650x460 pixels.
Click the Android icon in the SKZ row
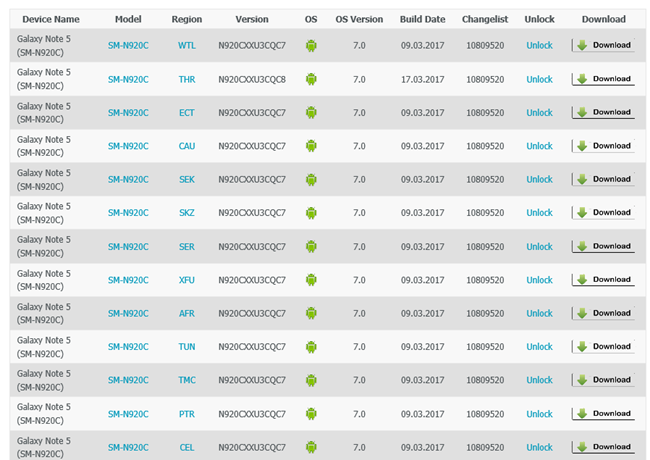tap(312, 213)
